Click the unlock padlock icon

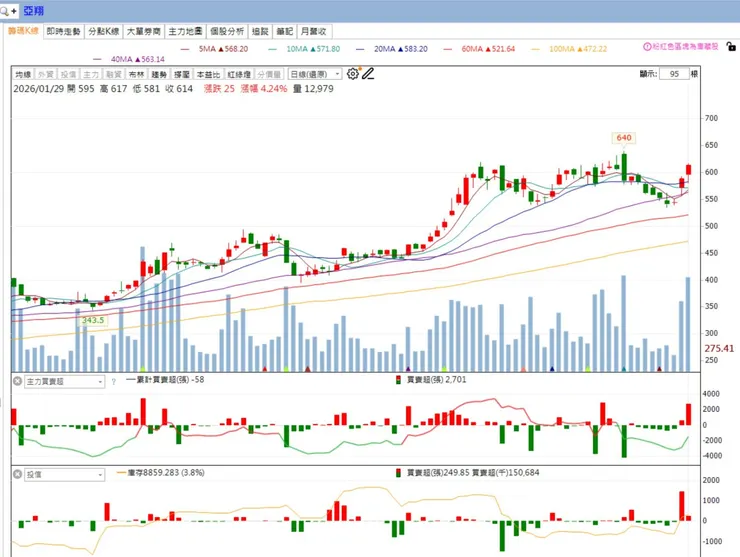[x=731, y=46]
